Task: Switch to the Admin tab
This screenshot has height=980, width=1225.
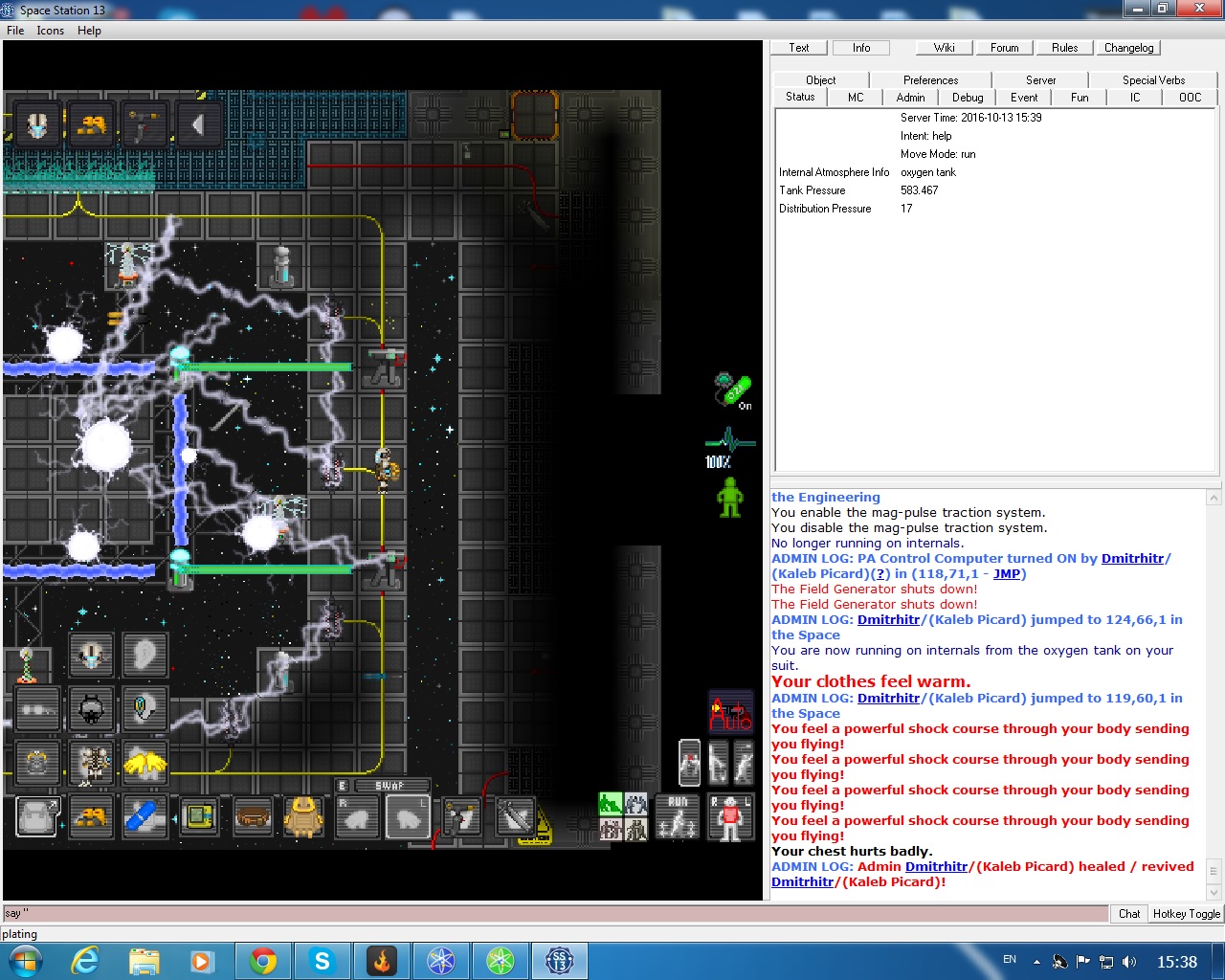Action: pyautogui.click(x=910, y=98)
